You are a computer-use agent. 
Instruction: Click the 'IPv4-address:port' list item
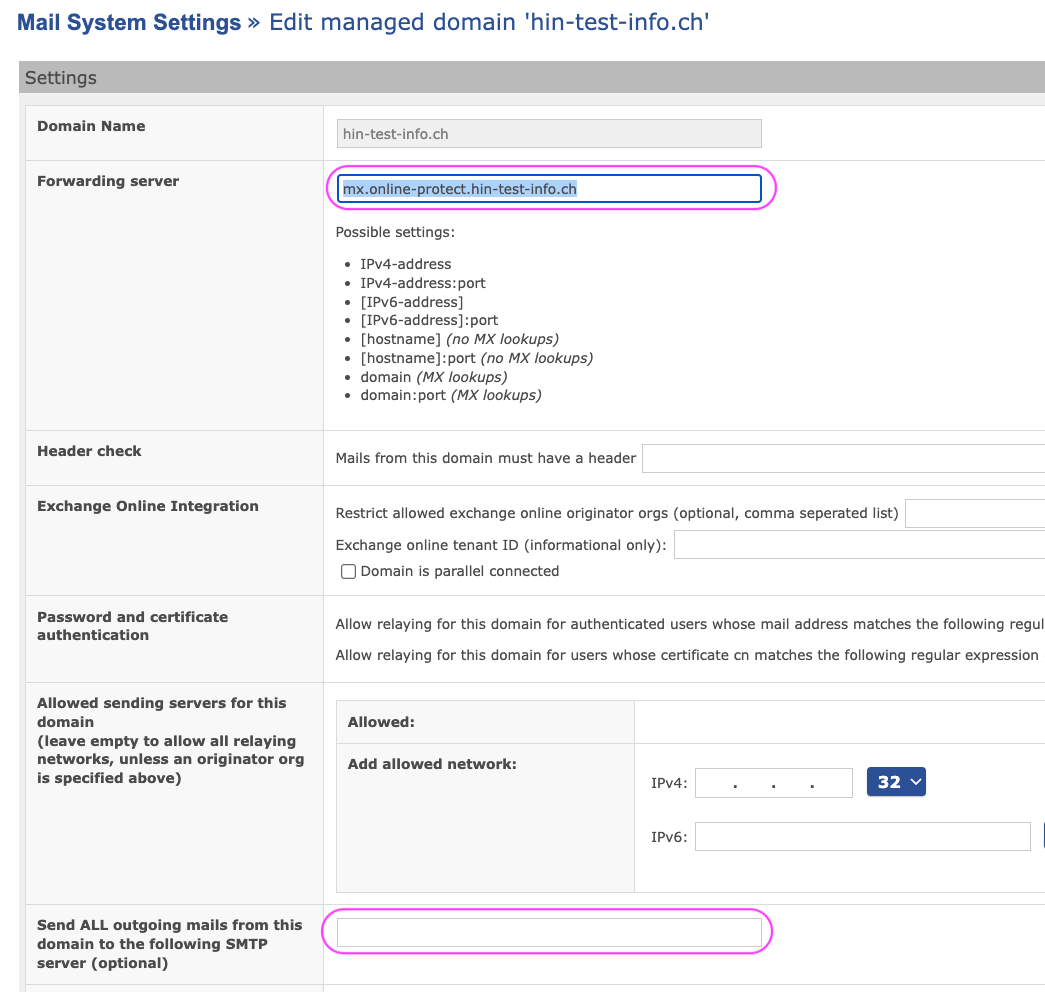tap(423, 283)
